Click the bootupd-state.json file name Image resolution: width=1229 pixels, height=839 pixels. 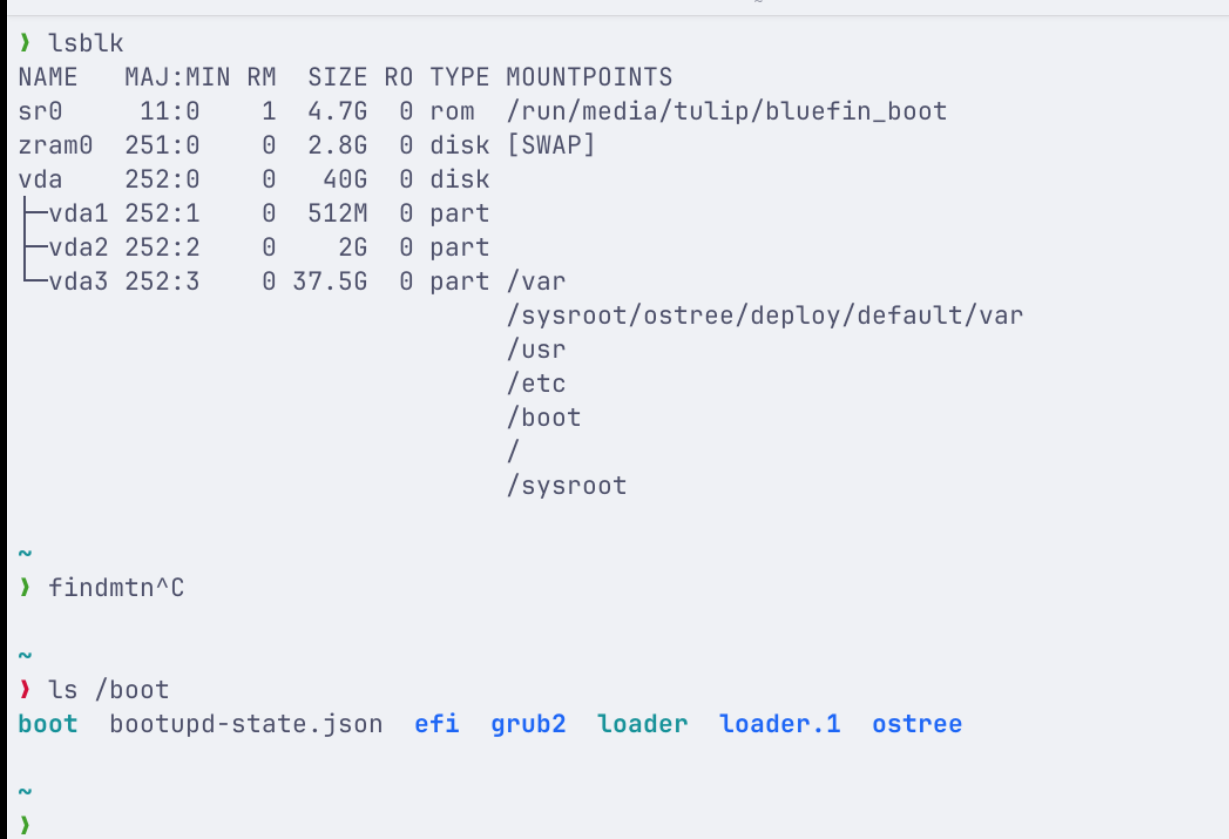246,724
